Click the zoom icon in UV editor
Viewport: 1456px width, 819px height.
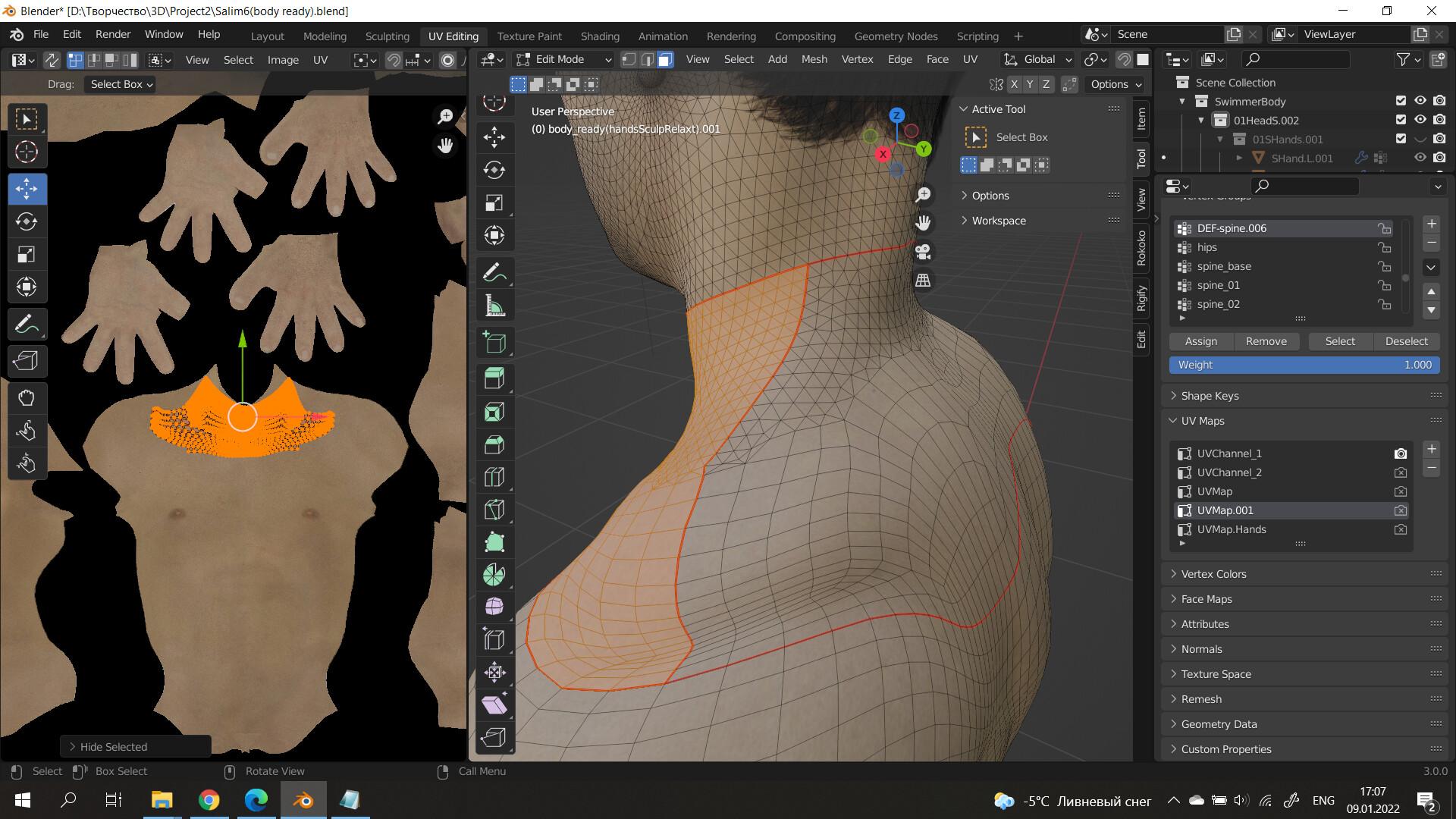click(x=445, y=116)
